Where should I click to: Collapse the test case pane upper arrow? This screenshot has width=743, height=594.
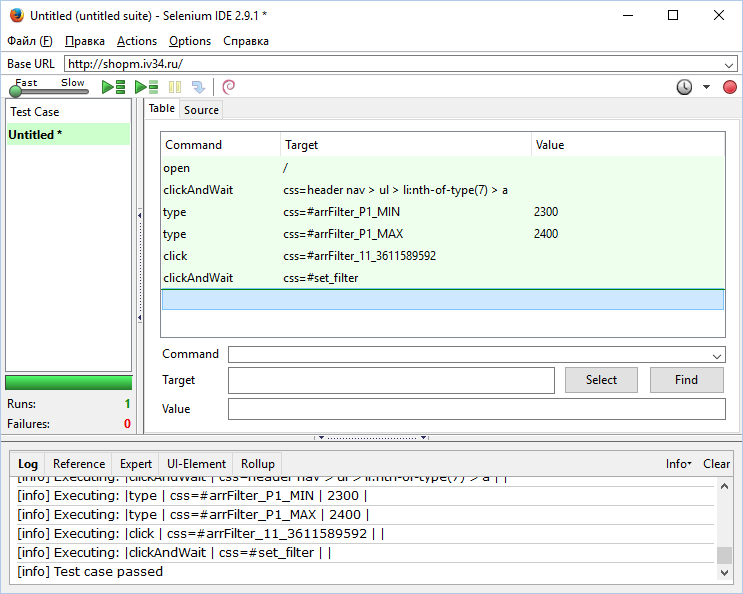(x=140, y=216)
